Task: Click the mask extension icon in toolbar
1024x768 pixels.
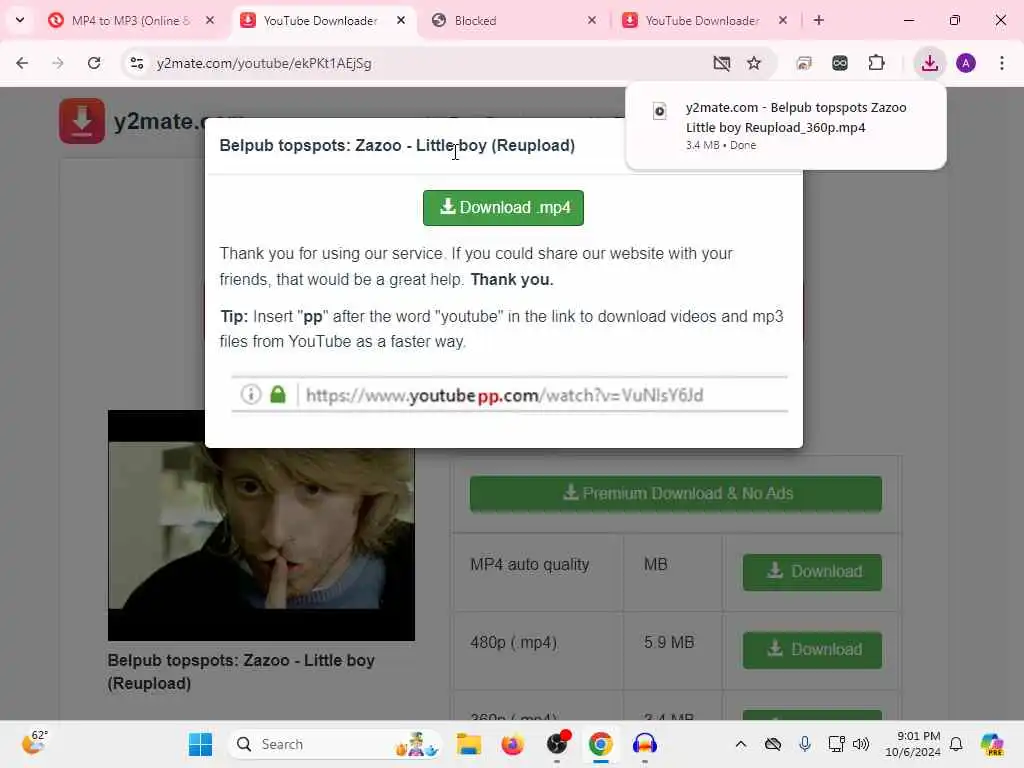Action: pos(840,63)
